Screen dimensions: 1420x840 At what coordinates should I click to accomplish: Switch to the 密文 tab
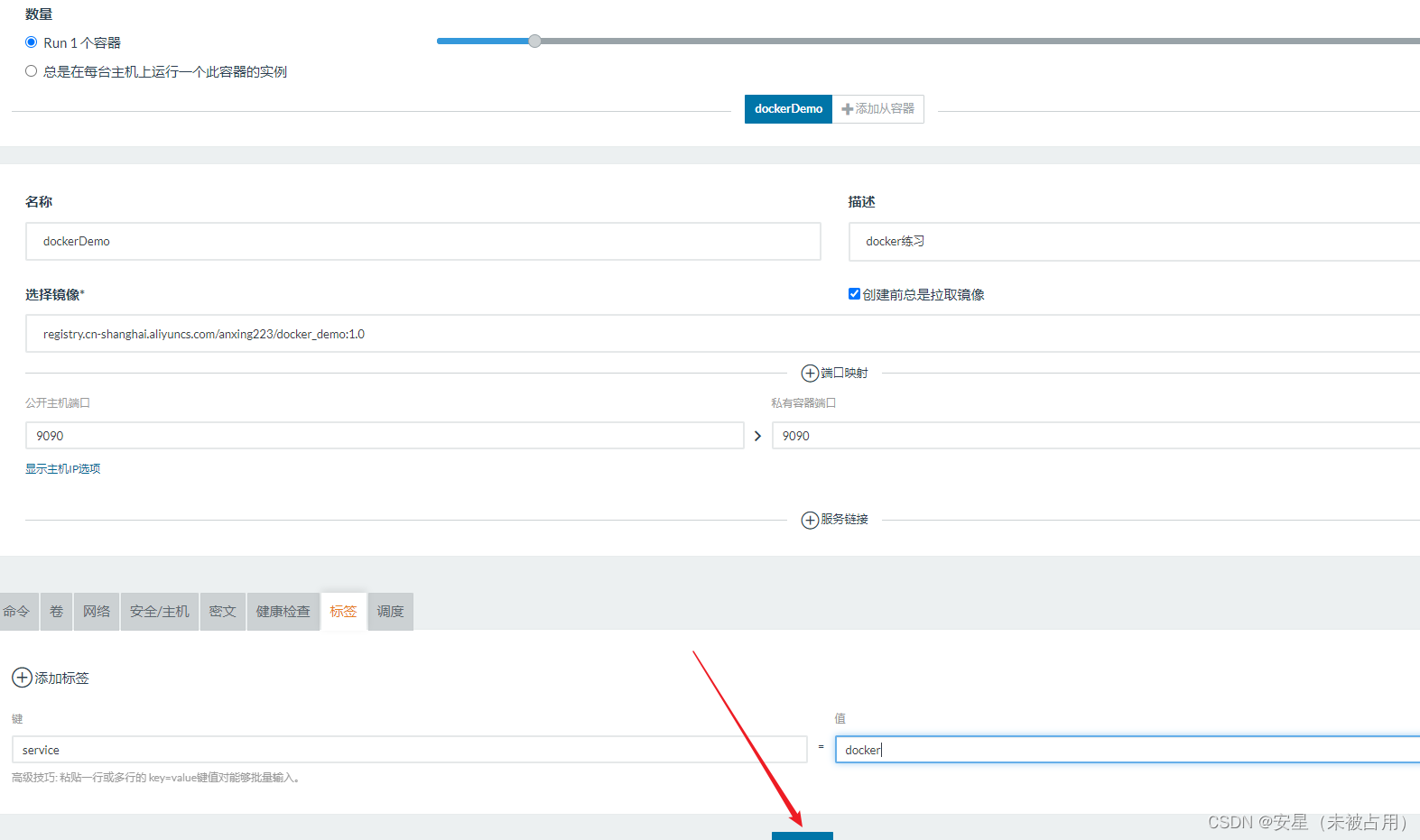click(x=223, y=612)
